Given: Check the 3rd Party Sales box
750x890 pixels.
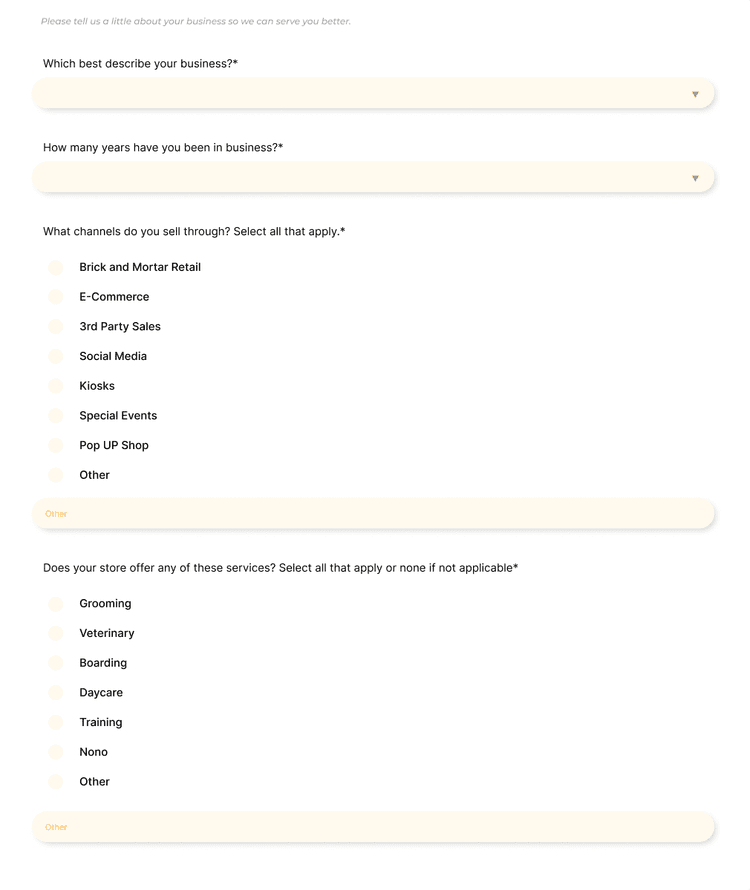Looking at the screenshot, I should (56, 326).
